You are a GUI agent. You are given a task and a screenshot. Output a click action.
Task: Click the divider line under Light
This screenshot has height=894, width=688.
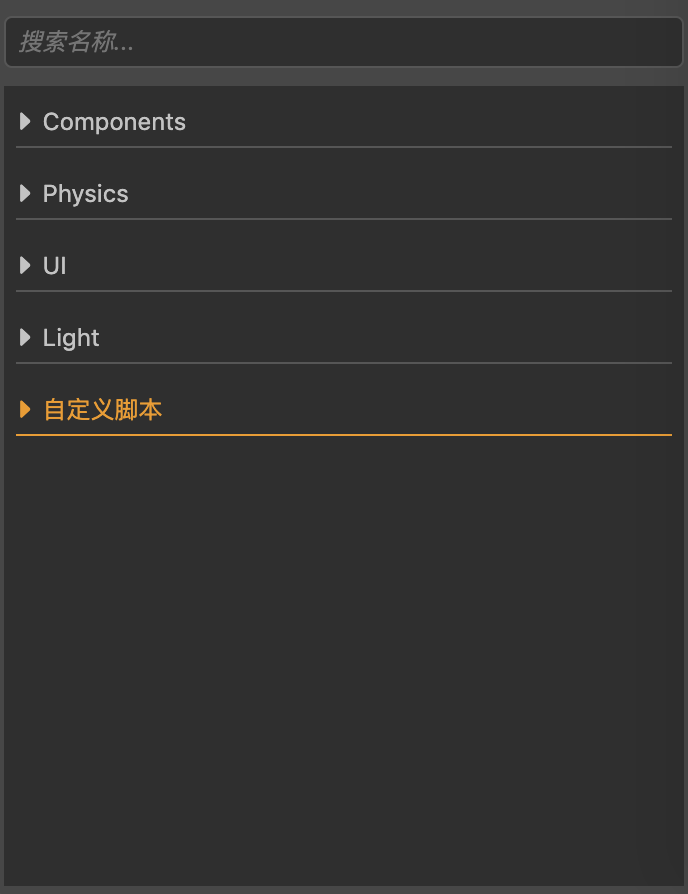[344, 363]
